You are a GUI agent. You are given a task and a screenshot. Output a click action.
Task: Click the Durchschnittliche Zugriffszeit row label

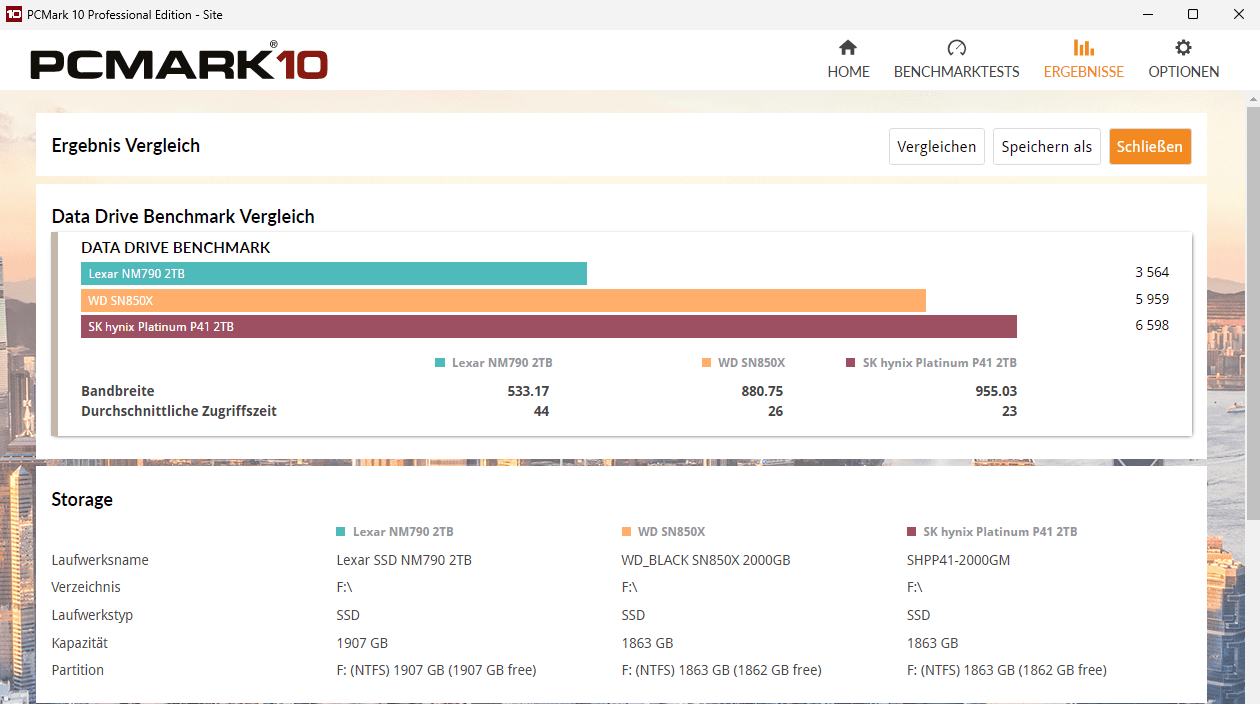[x=179, y=411]
